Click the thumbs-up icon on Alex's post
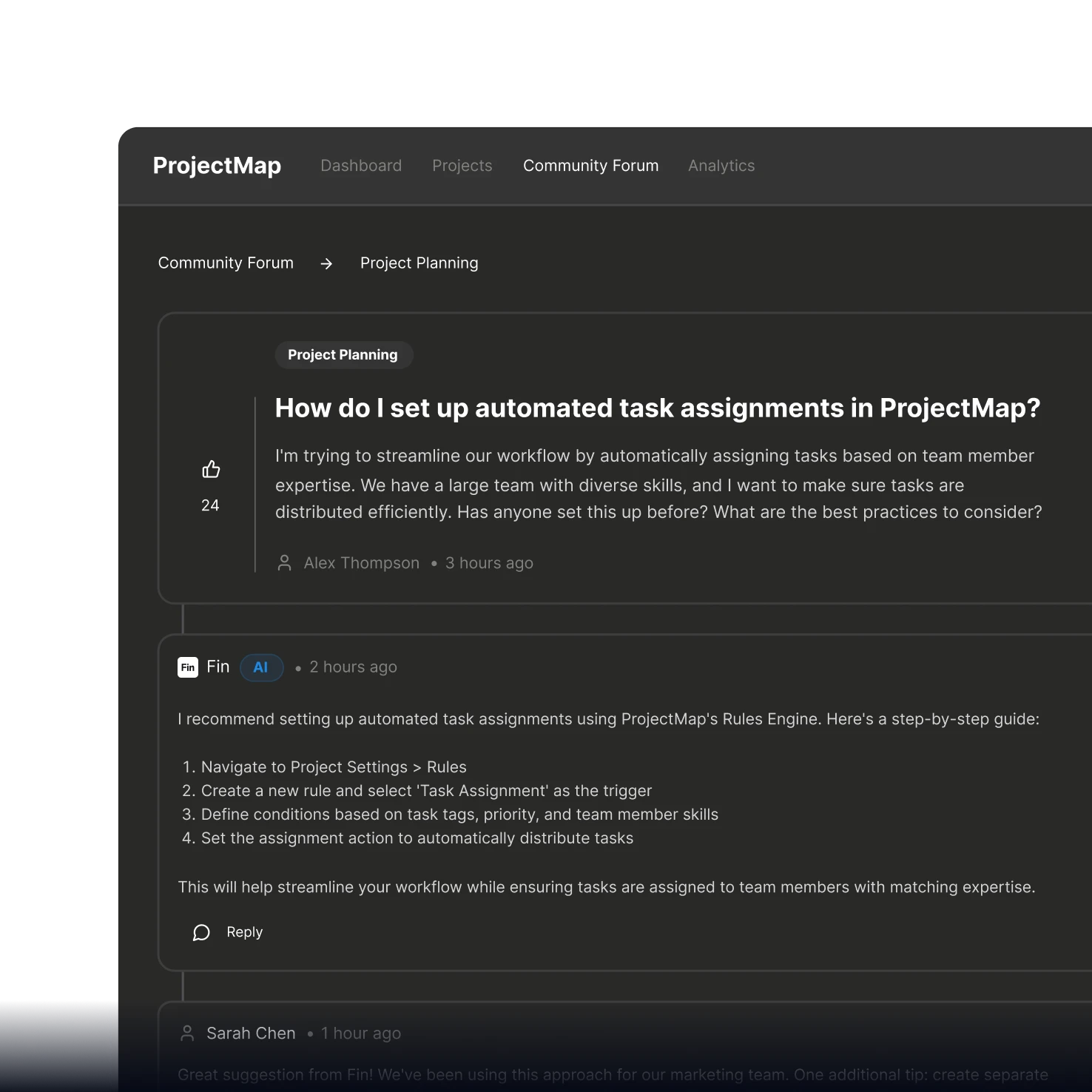Viewport: 1092px width, 1092px height. tap(211, 469)
